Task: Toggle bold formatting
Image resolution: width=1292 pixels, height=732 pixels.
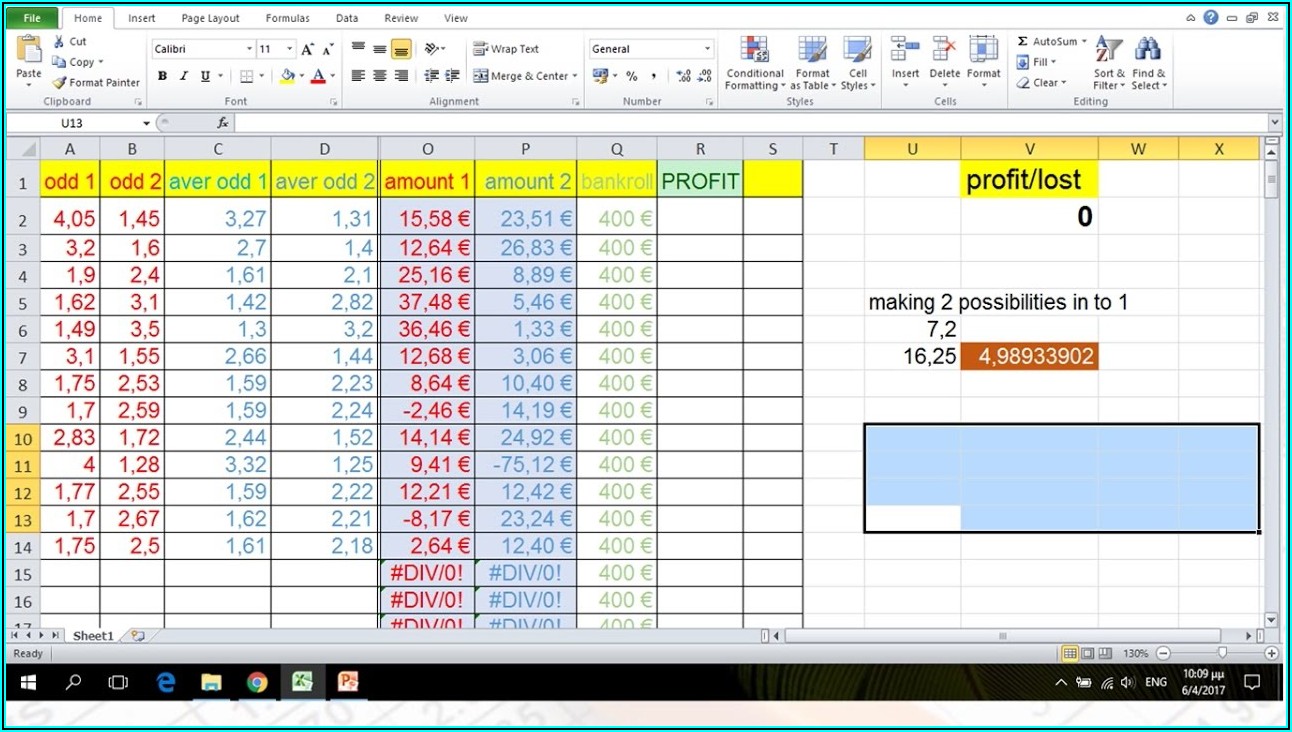Action: coord(162,76)
